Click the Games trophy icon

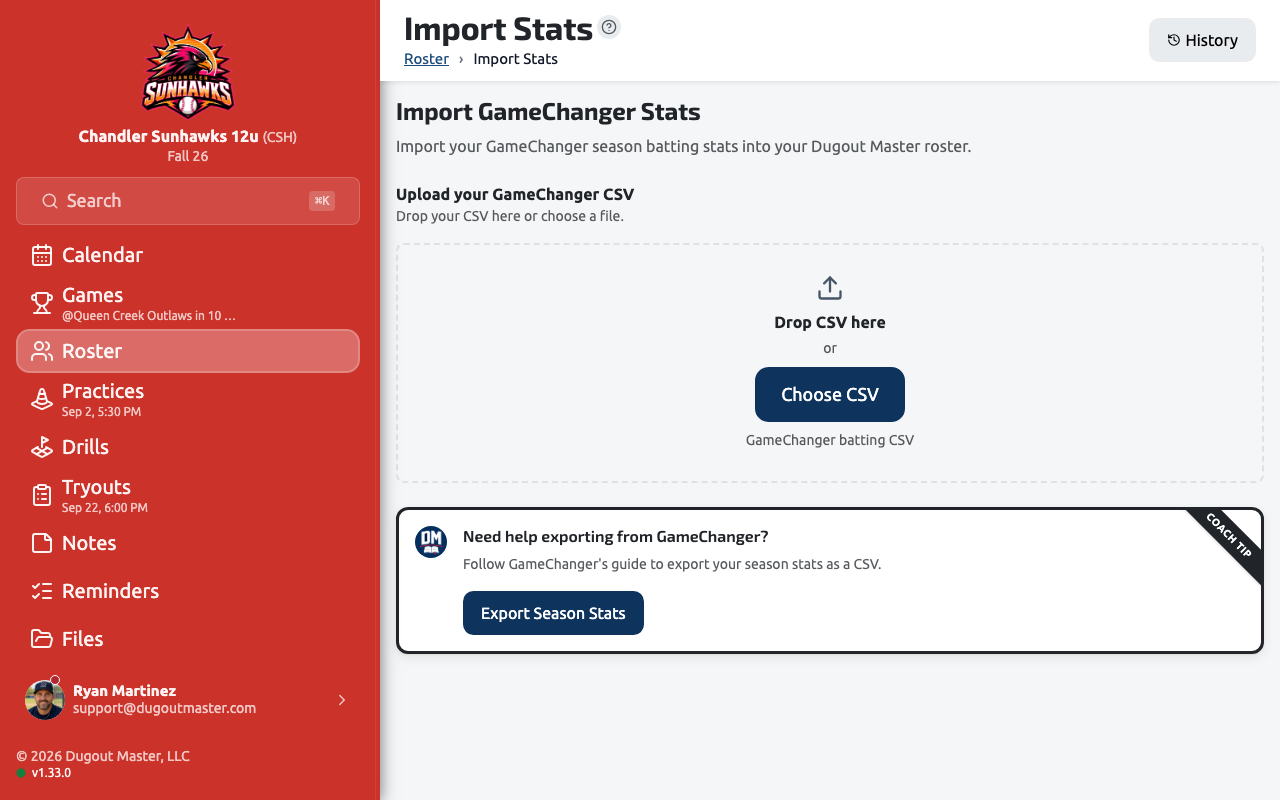tap(42, 303)
